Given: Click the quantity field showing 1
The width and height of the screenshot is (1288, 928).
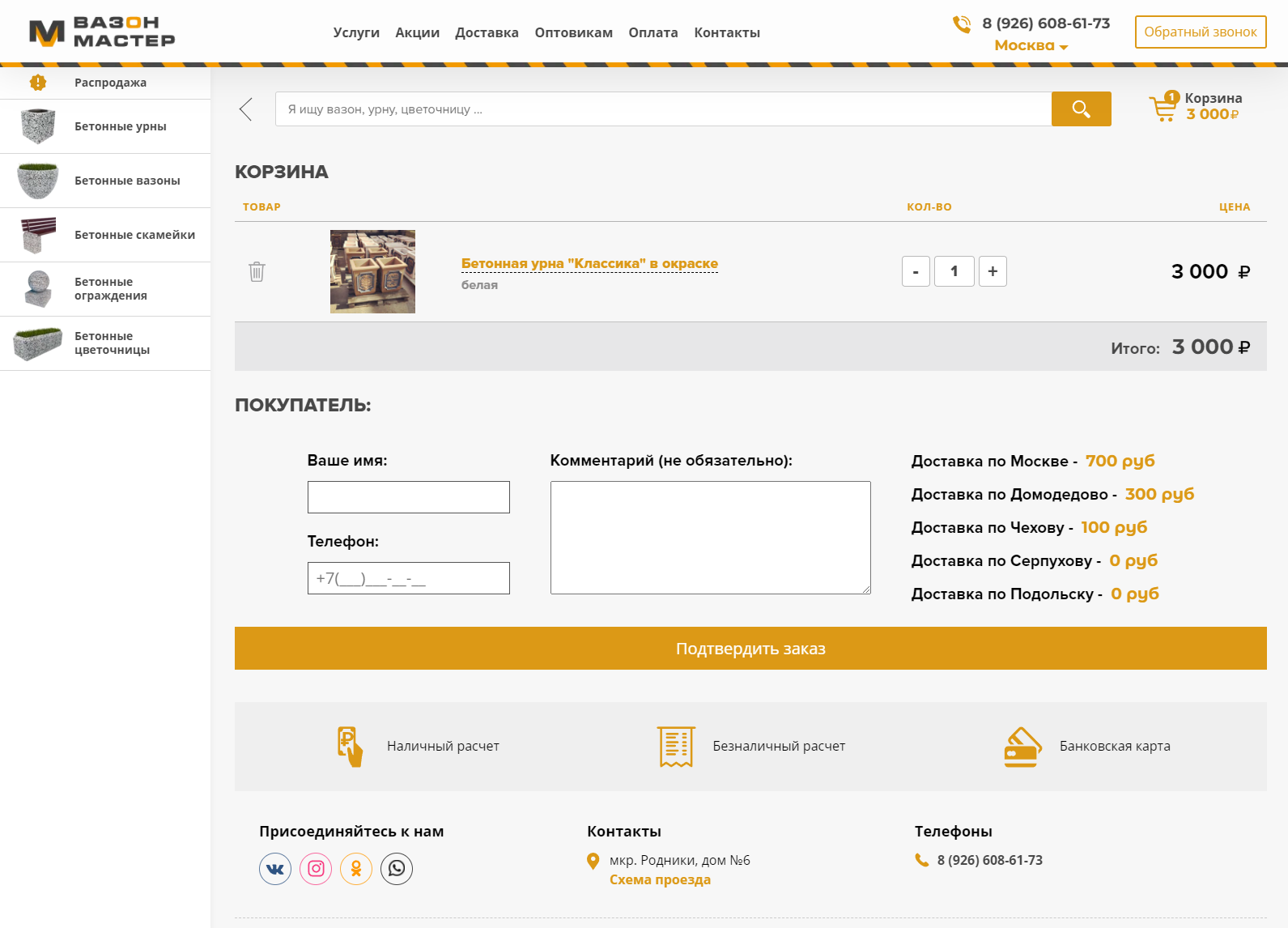Looking at the screenshot, I should point(954,271).
